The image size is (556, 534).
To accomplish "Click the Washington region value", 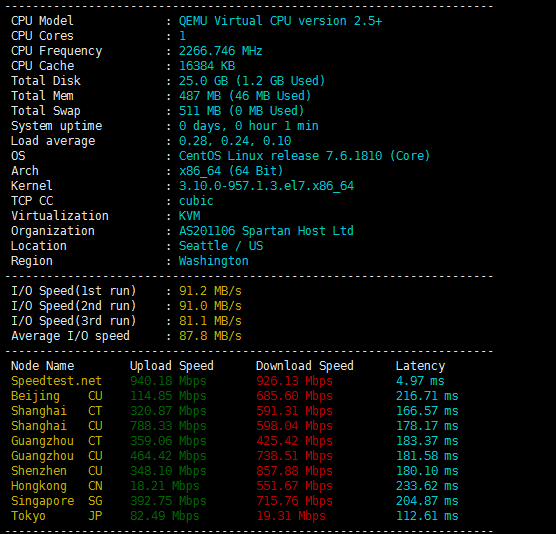I will pos(213,261).
